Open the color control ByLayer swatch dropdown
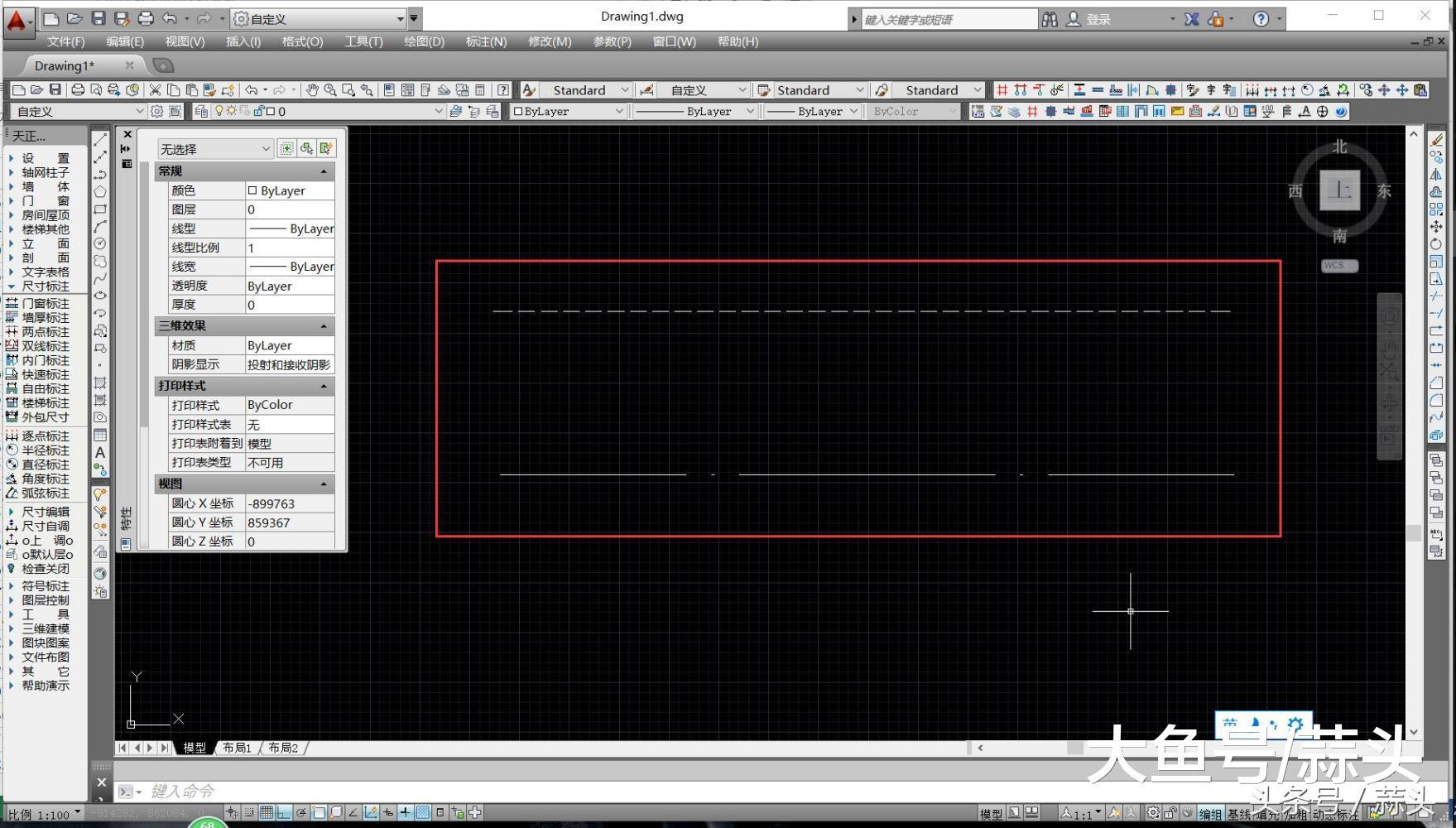Screen dimensions: 1456x828 click(x=568, y=111)
